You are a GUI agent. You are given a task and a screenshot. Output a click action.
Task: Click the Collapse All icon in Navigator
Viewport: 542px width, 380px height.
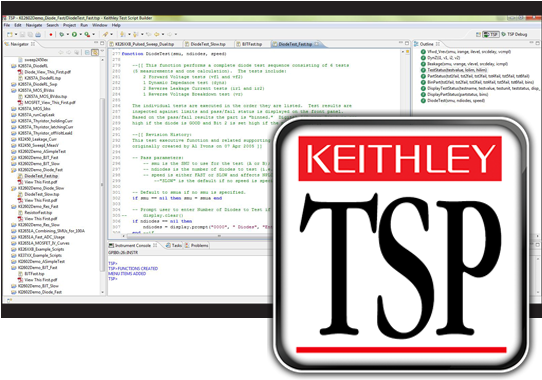(87, 52)
